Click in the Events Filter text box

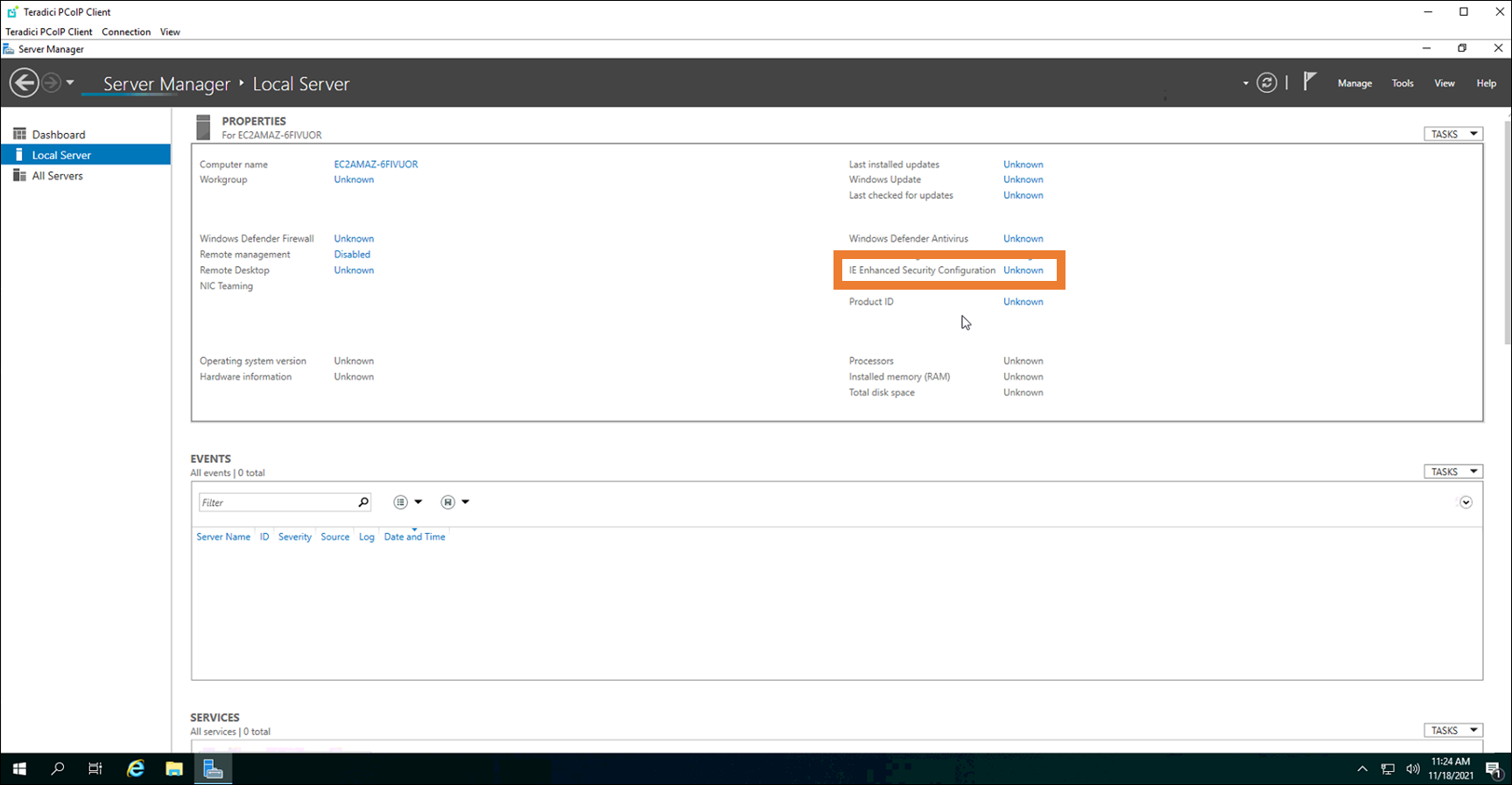[276, 502]
